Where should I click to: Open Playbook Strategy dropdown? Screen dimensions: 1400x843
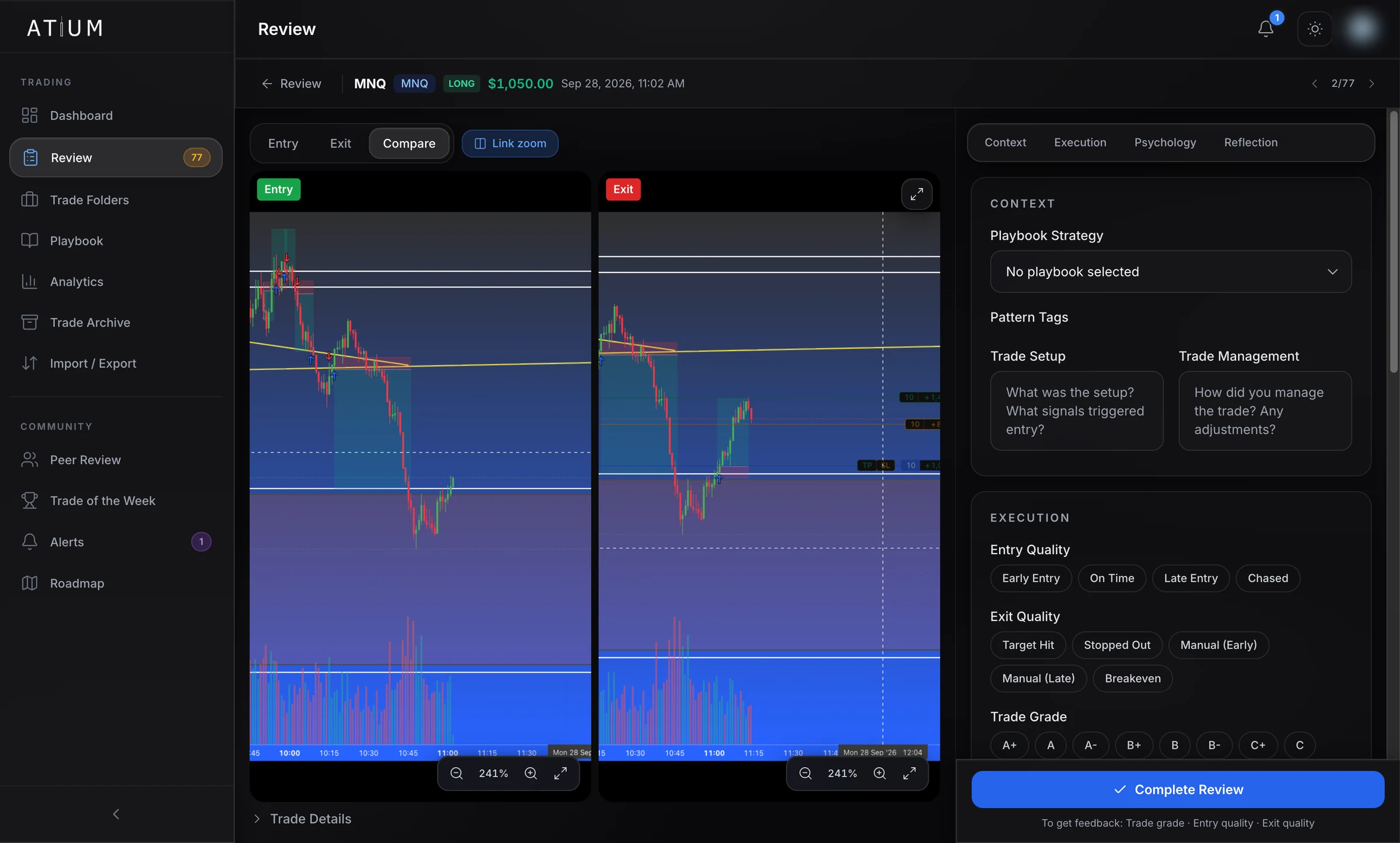(1171, 272)
